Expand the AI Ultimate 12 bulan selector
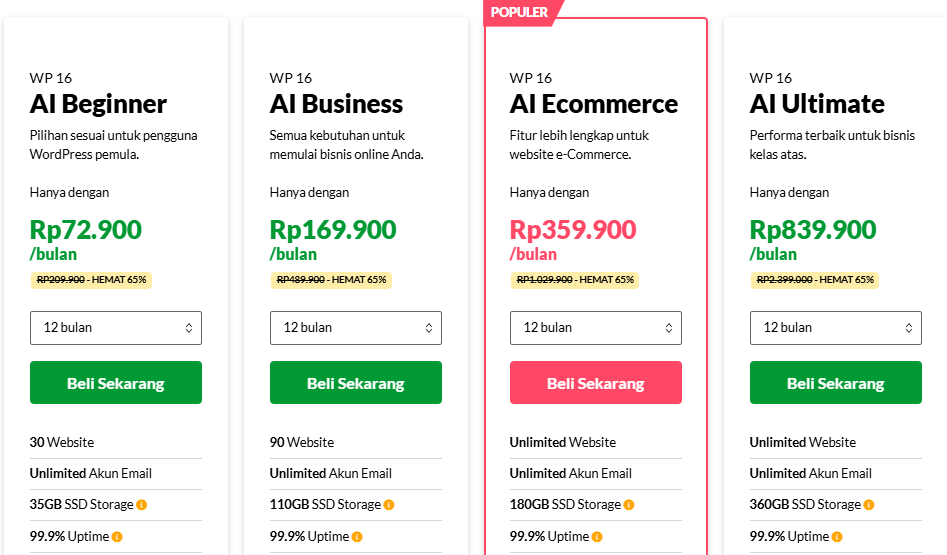This screenshot has width=947, height=555. (x=836, y=328)
